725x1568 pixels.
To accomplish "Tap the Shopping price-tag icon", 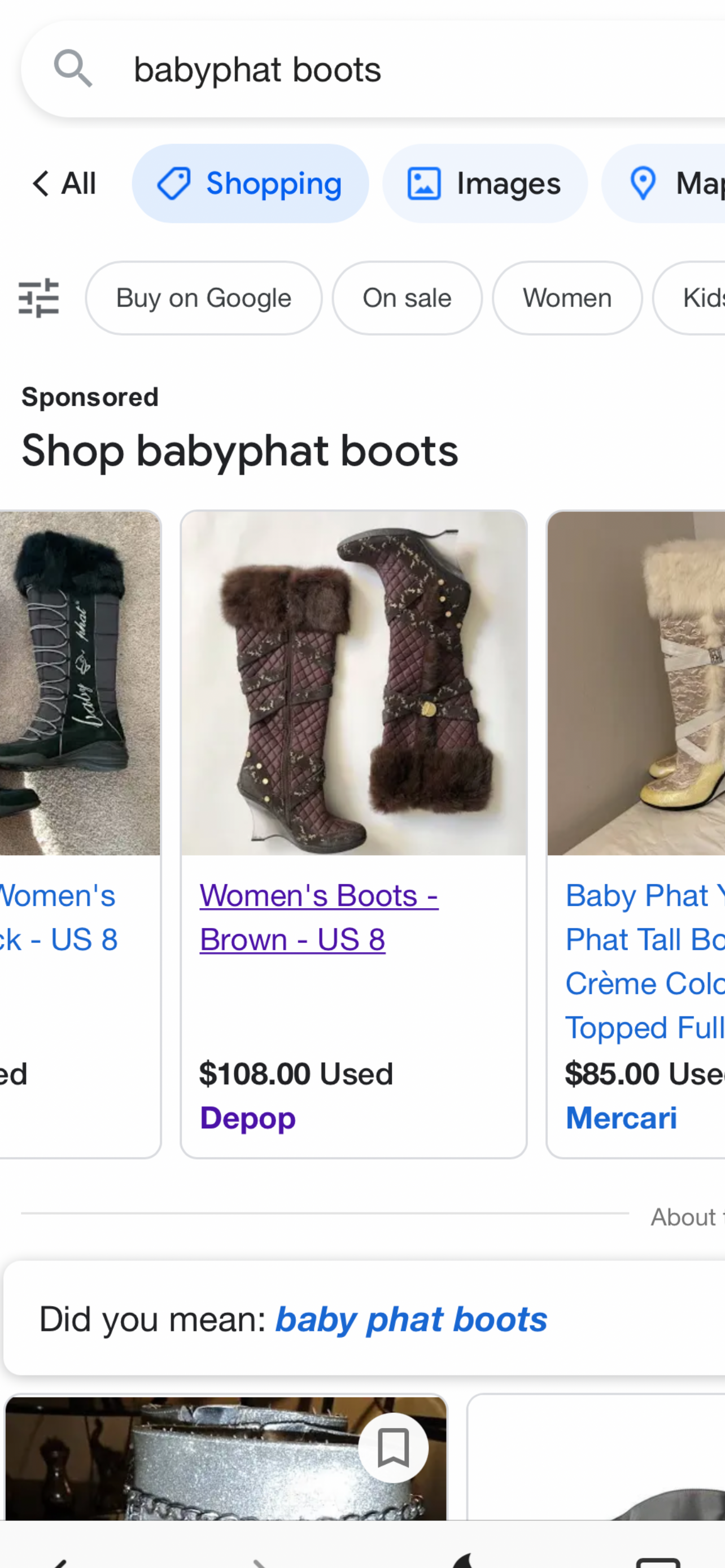I will coord(174,183).
